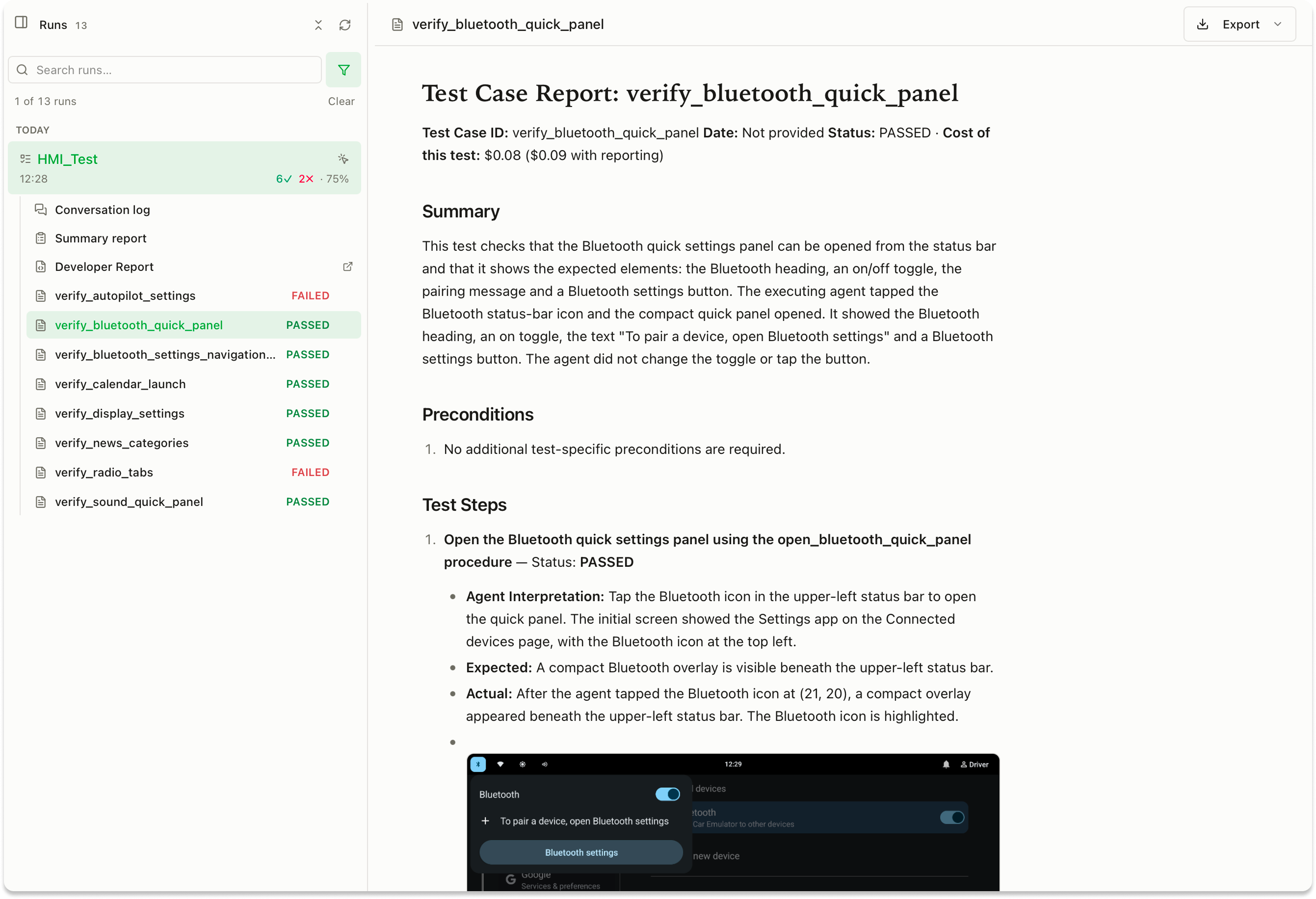Click PASSED status of verify_calendar_launch
1316x899 pixels.
[x=308, y=384]
